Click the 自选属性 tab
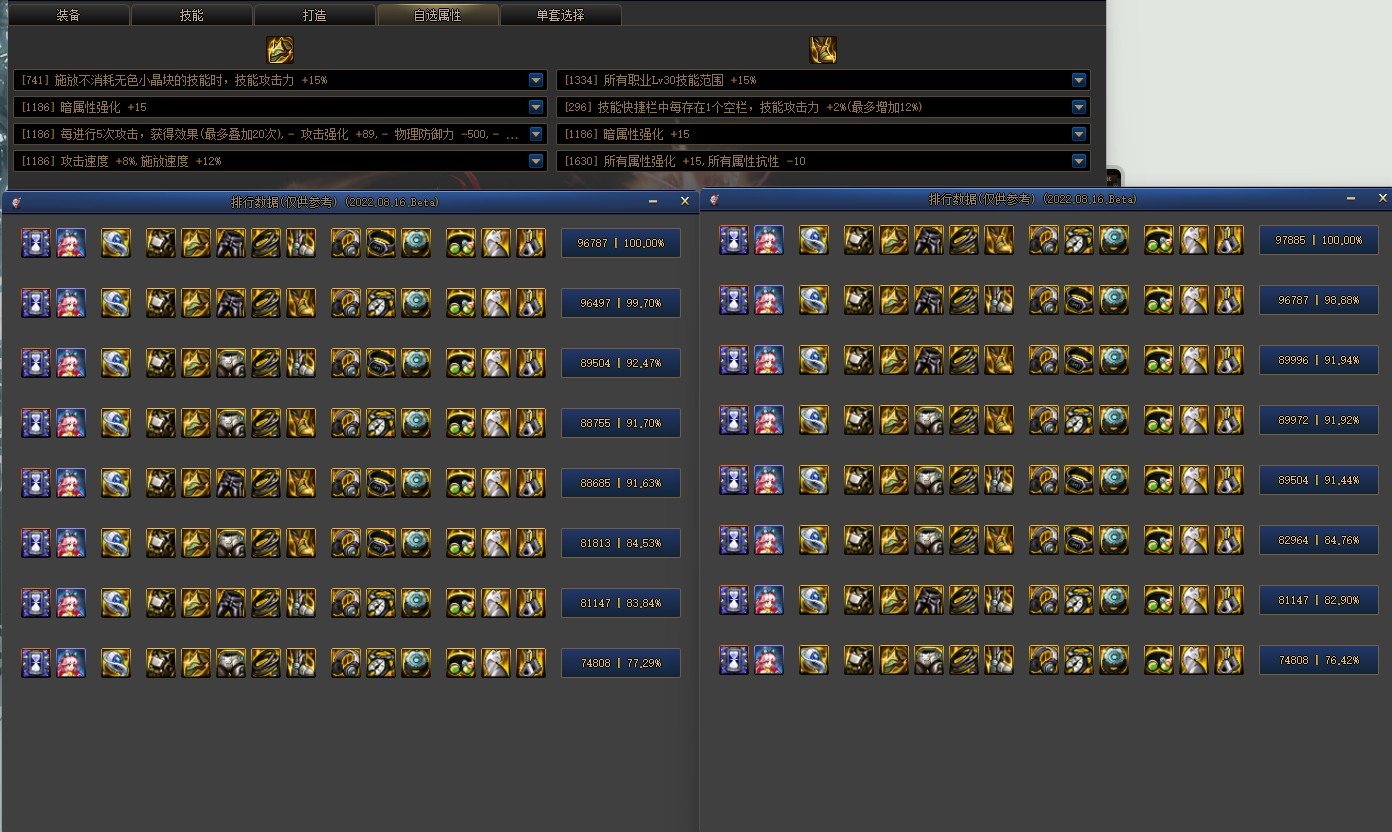The image size is (1392, 832). [438, 15]
